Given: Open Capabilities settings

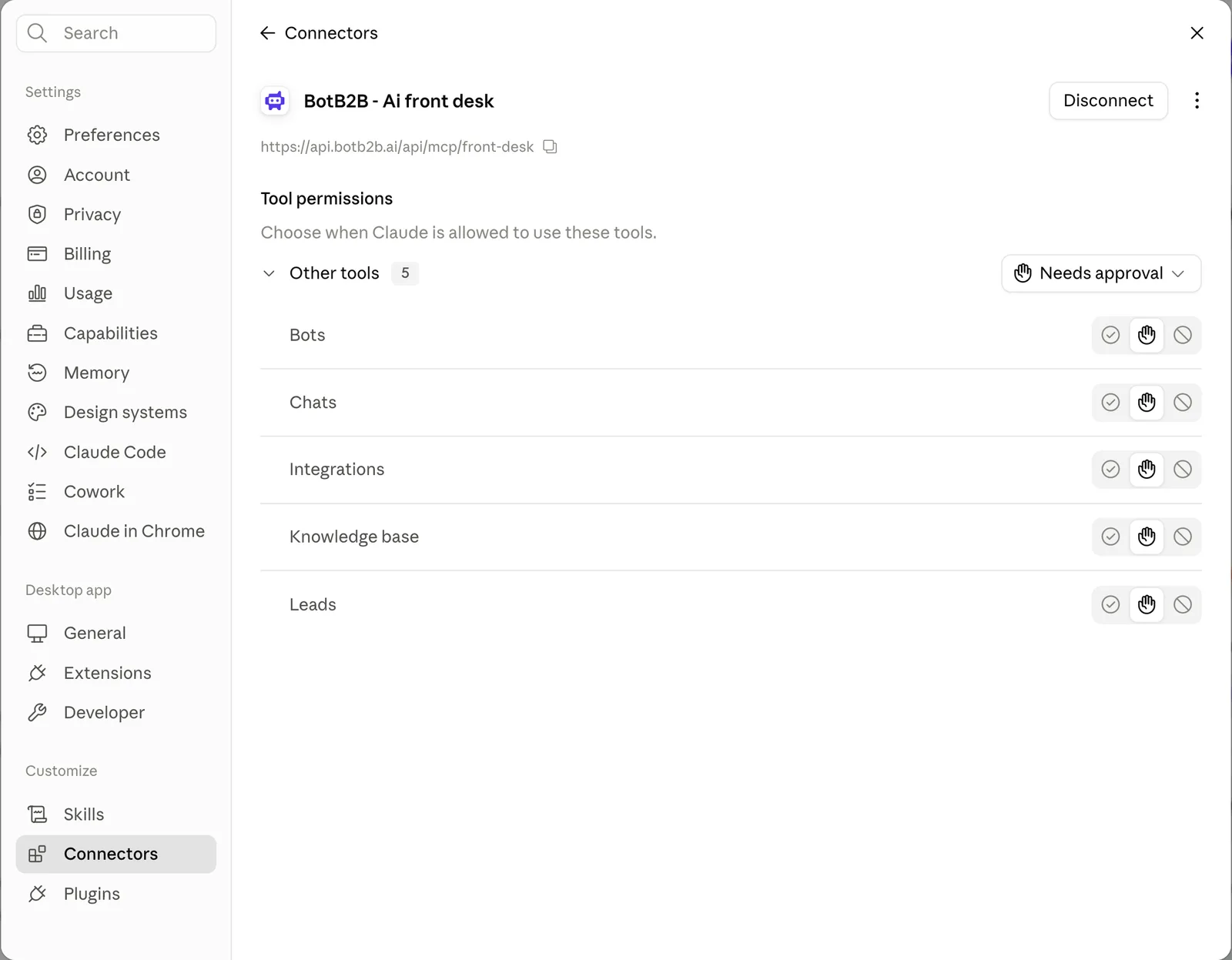Looking at the screenshot, I should pyautogui.click(x=116, y=333).
